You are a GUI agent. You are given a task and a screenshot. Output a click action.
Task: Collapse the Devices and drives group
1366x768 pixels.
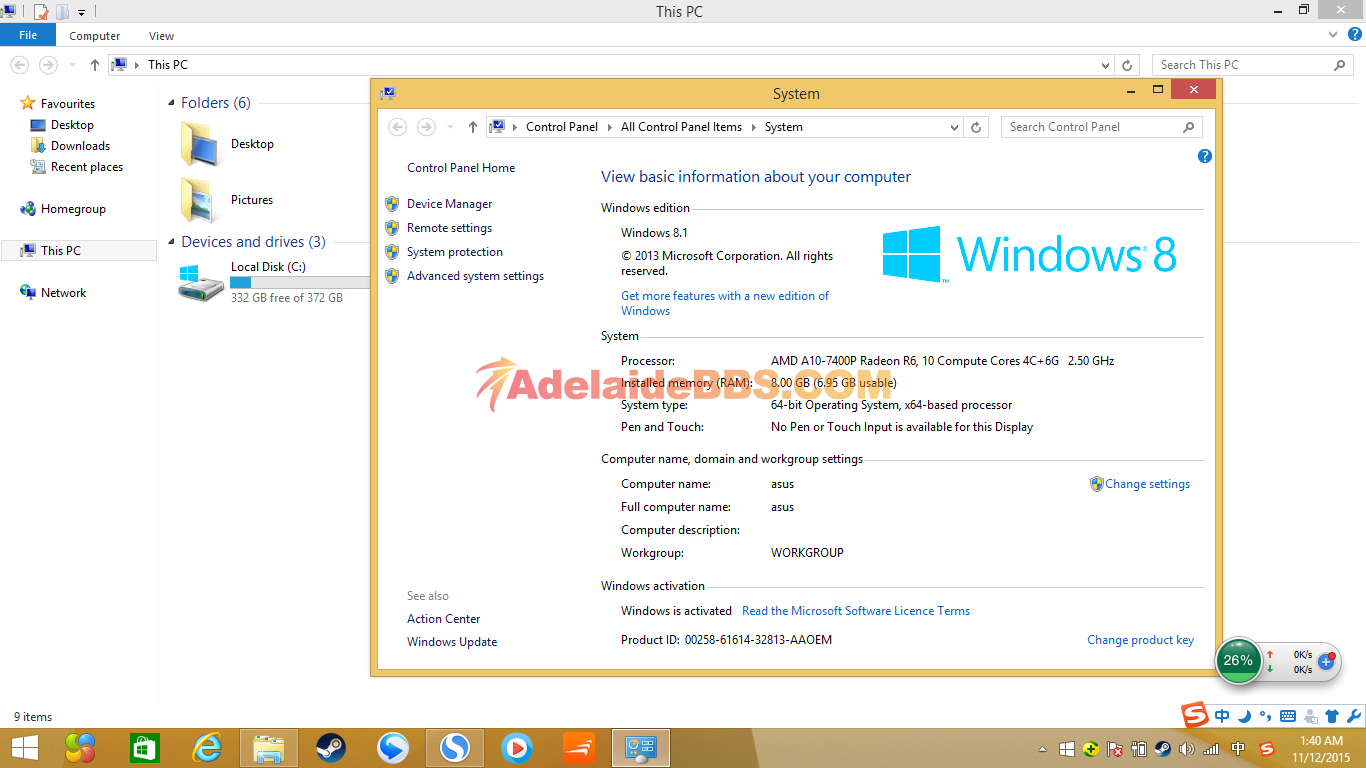pos(171,242)
